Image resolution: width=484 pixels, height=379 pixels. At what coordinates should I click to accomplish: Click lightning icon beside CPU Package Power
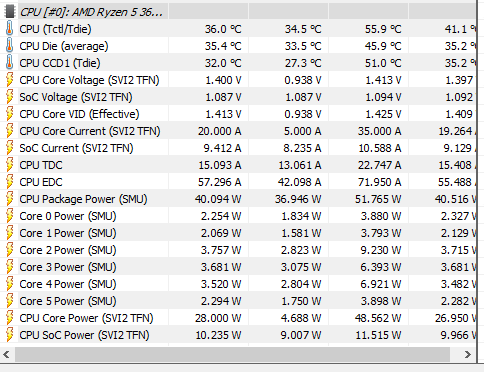pyautogui.click(x=10, y=199)
